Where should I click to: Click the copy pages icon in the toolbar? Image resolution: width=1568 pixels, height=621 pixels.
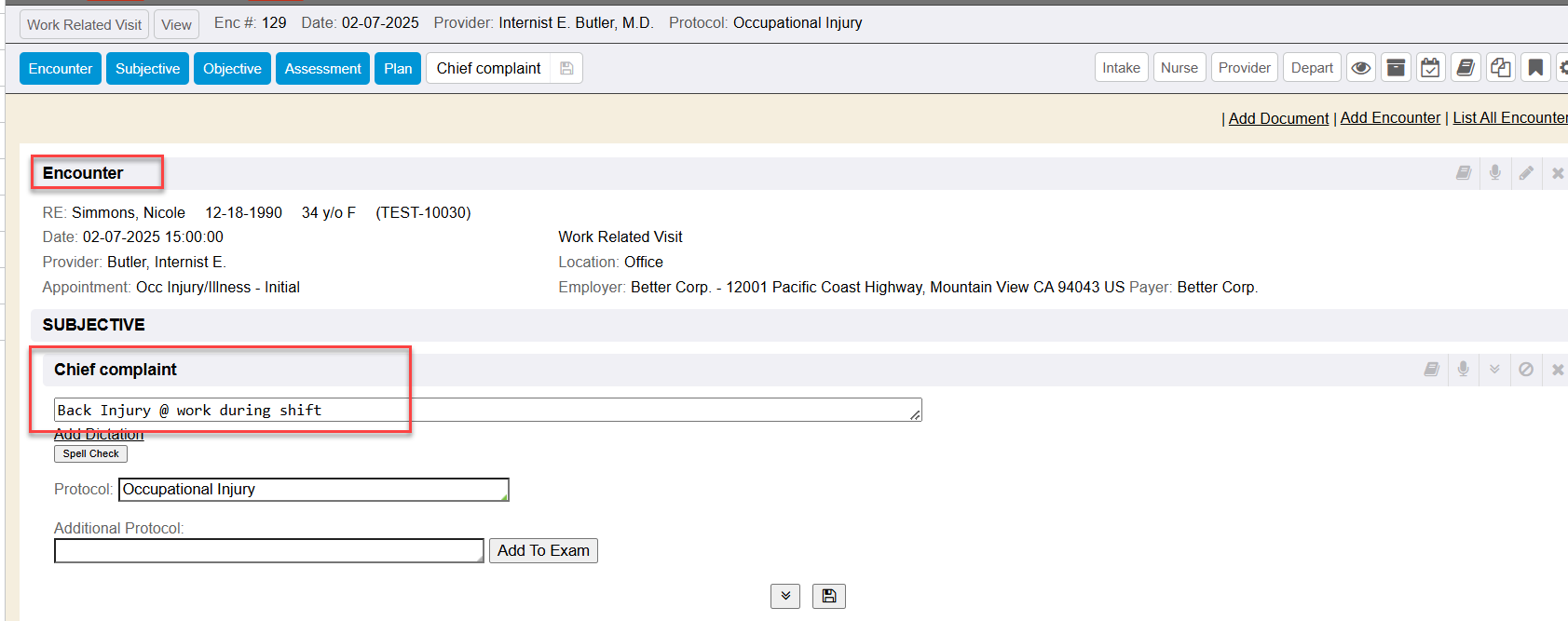[x=1500, y=68]
